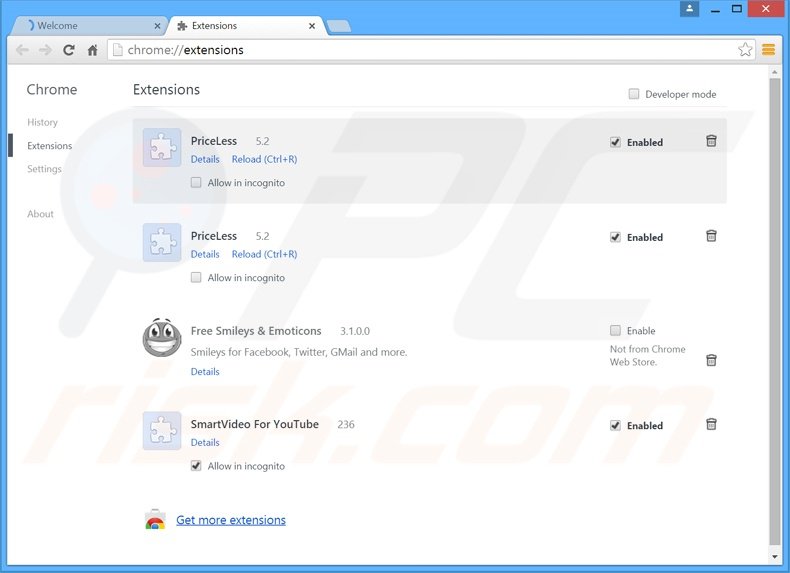
Task: Close the Welcome tab
Action: [x=157, y=26]
